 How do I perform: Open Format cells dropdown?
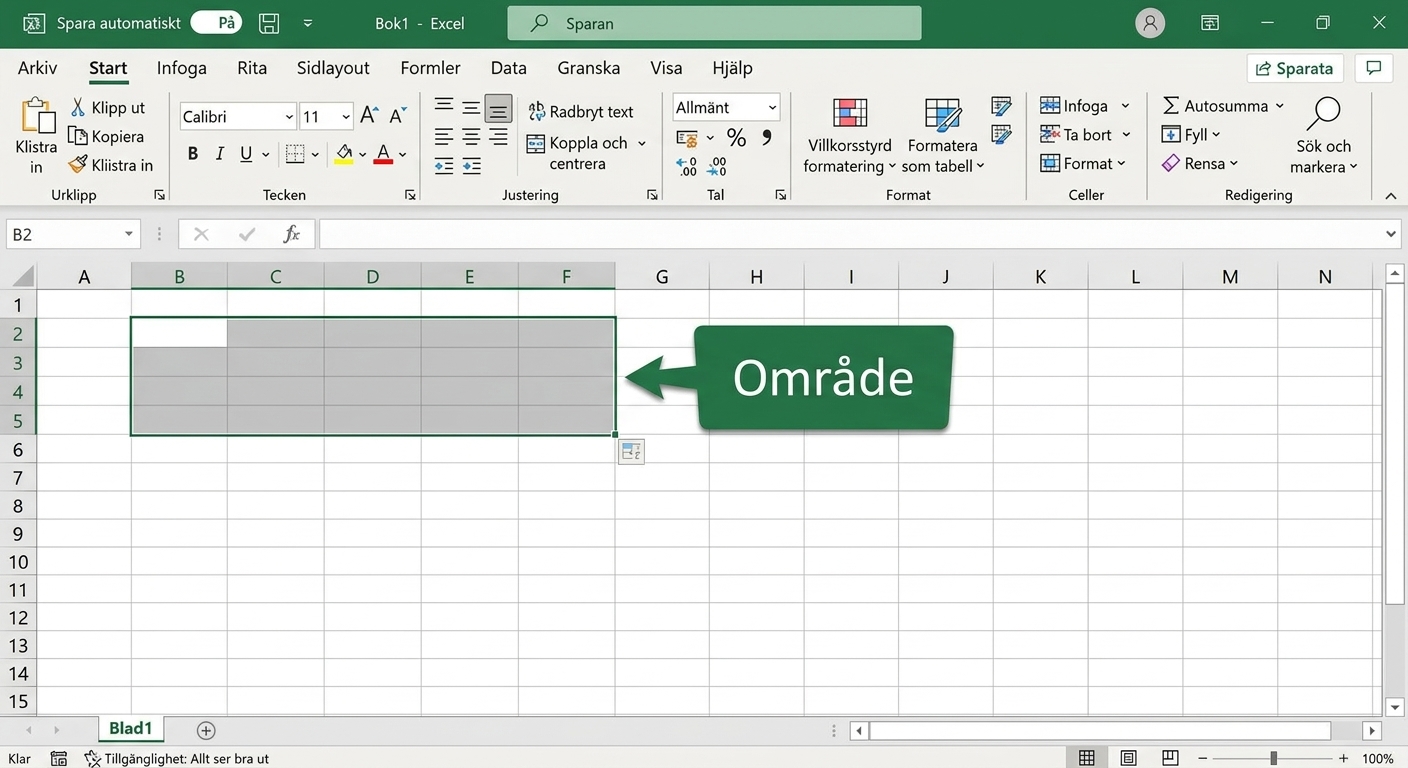pos(1083,163)
